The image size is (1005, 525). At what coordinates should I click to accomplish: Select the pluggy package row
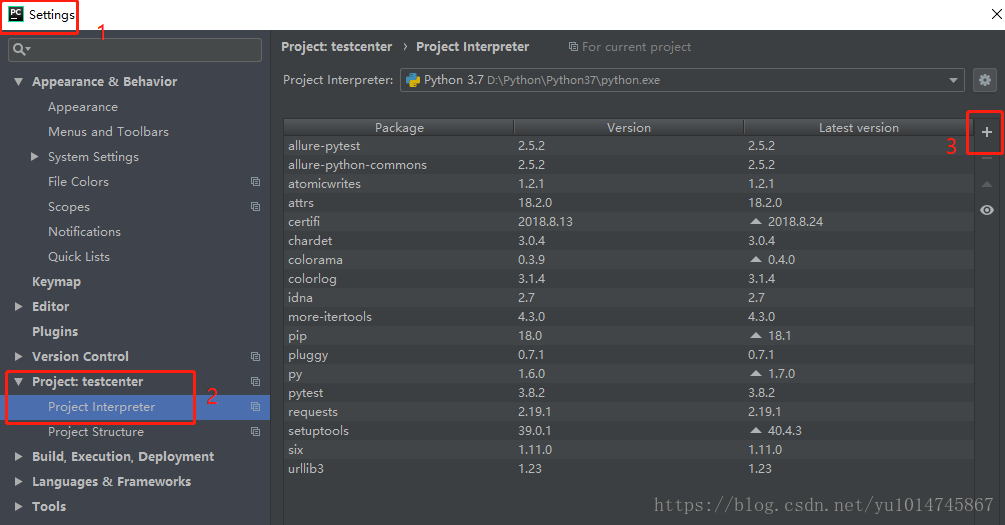pos(629,354)
